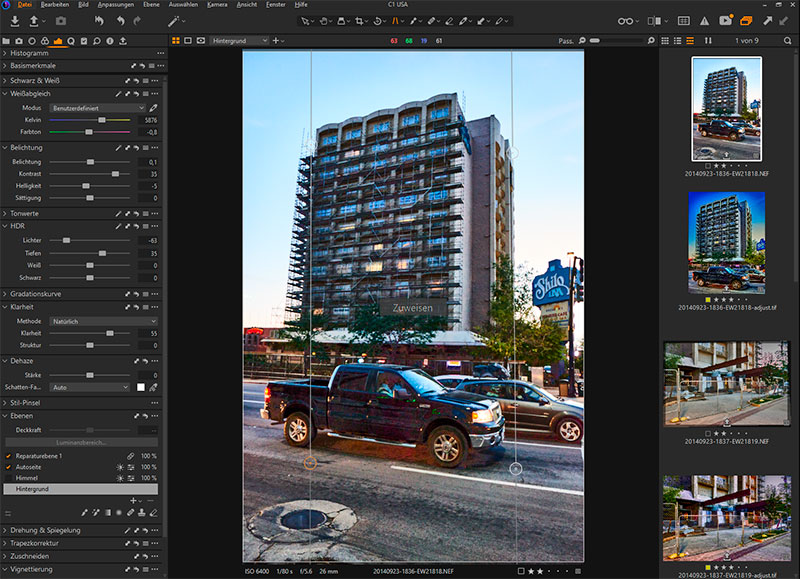This screenshot has width=800, height=579.
Task: Open the Kamera menu
Action: click(217, 5)
